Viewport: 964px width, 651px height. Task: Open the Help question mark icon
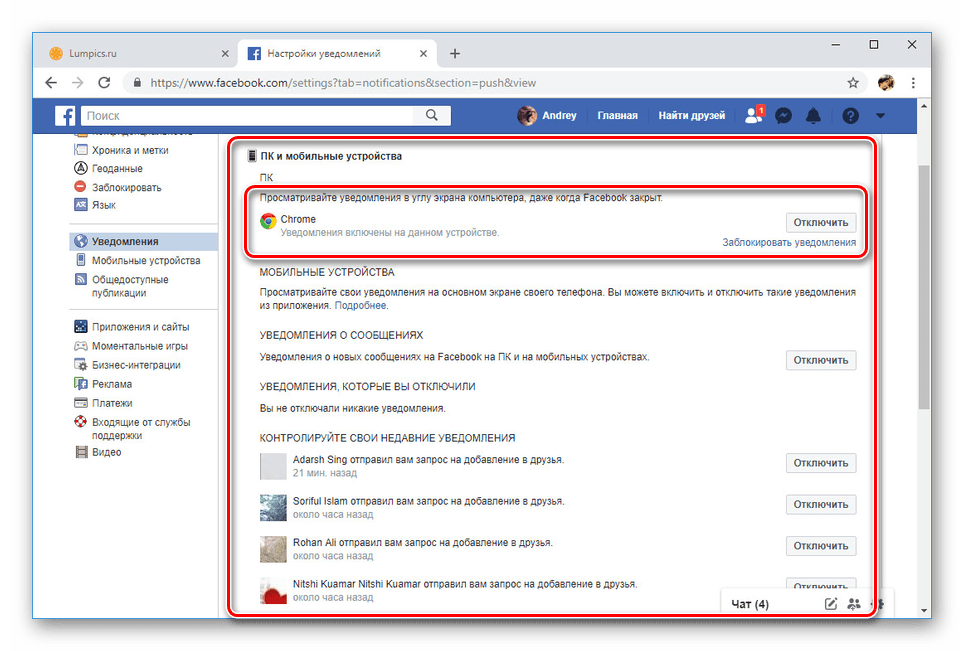pos(850,116)
